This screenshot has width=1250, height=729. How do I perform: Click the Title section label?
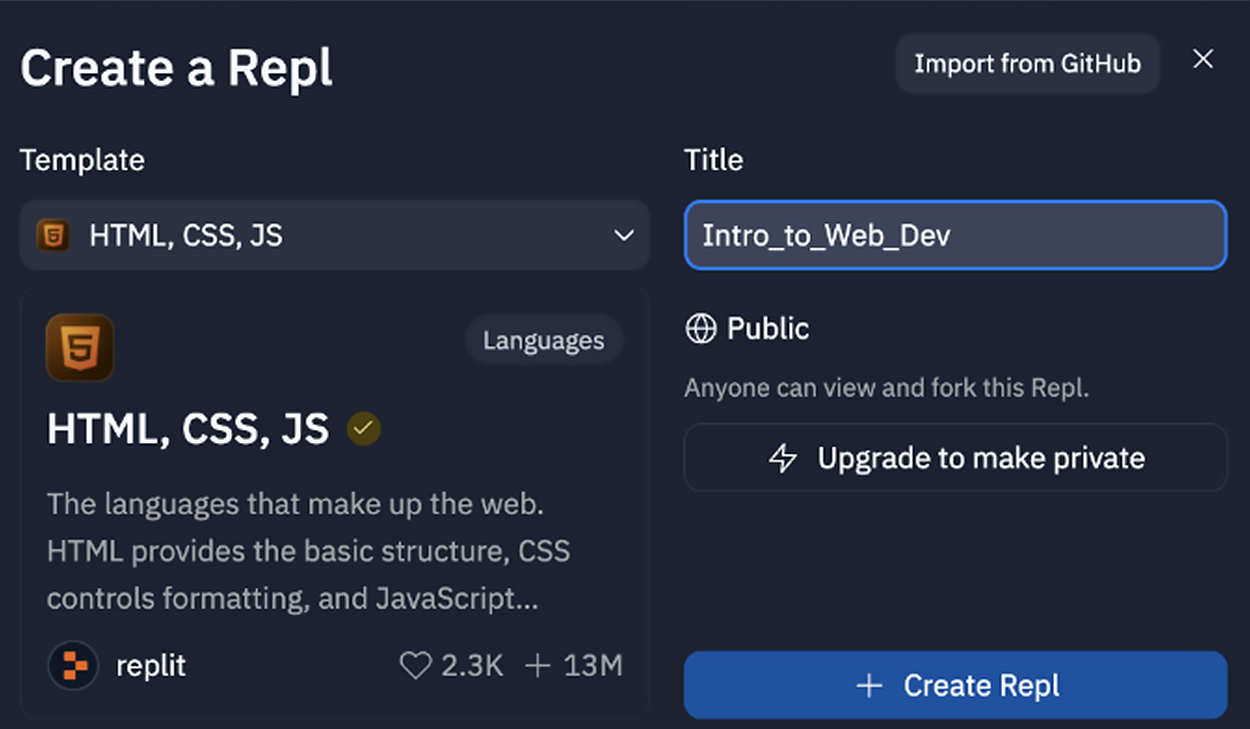tap(714, 160)
